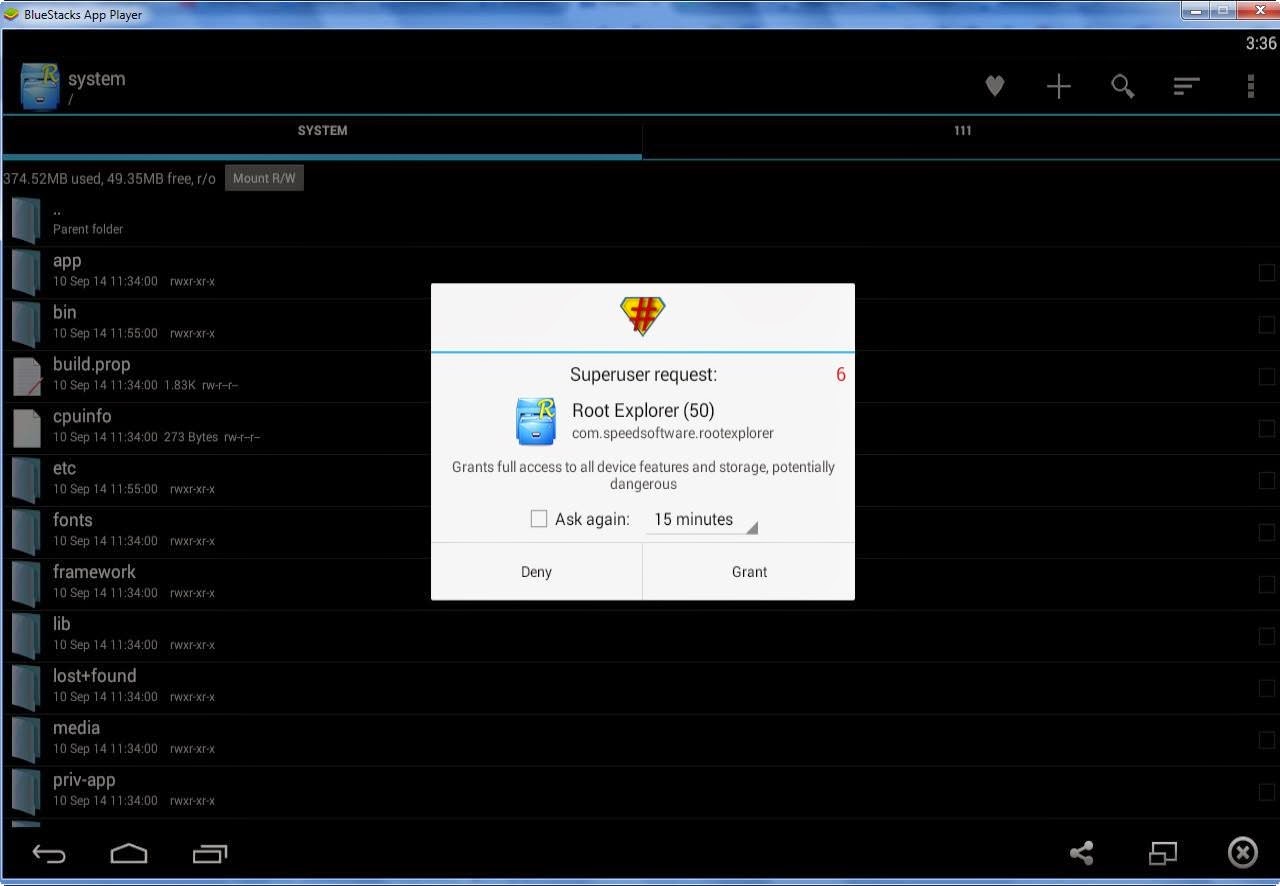Open the sort options icon
The height and width of the screenshot is (886, 1280).
pyautogui.click(x=1186, y=86)
